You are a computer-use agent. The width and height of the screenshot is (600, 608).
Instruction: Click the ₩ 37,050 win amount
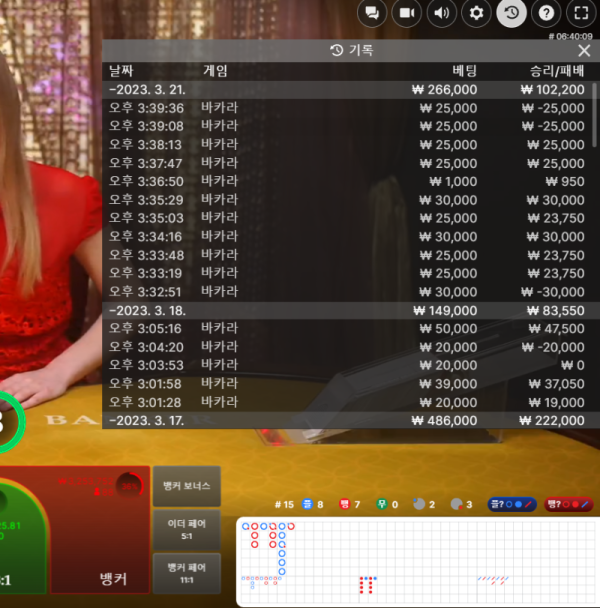click(557, 384)
